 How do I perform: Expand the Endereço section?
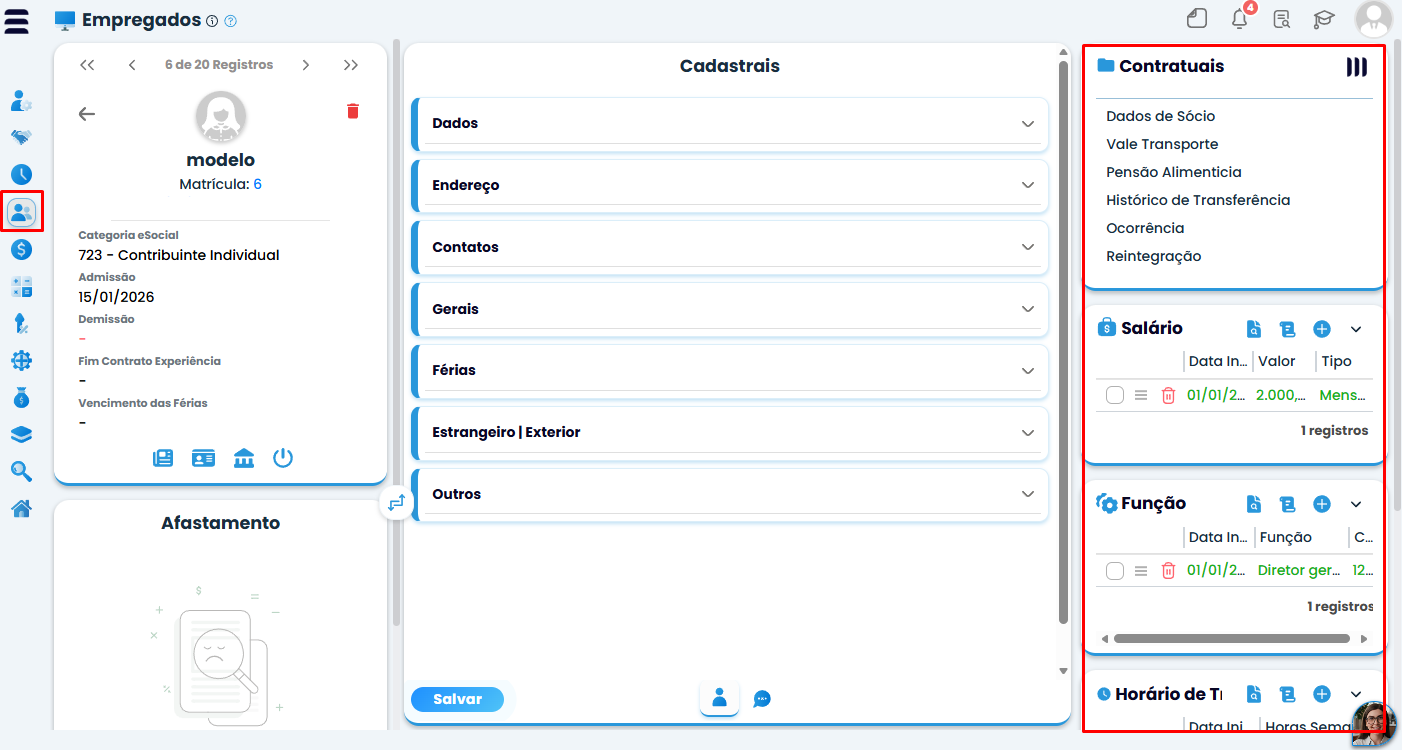pos(730,185)
